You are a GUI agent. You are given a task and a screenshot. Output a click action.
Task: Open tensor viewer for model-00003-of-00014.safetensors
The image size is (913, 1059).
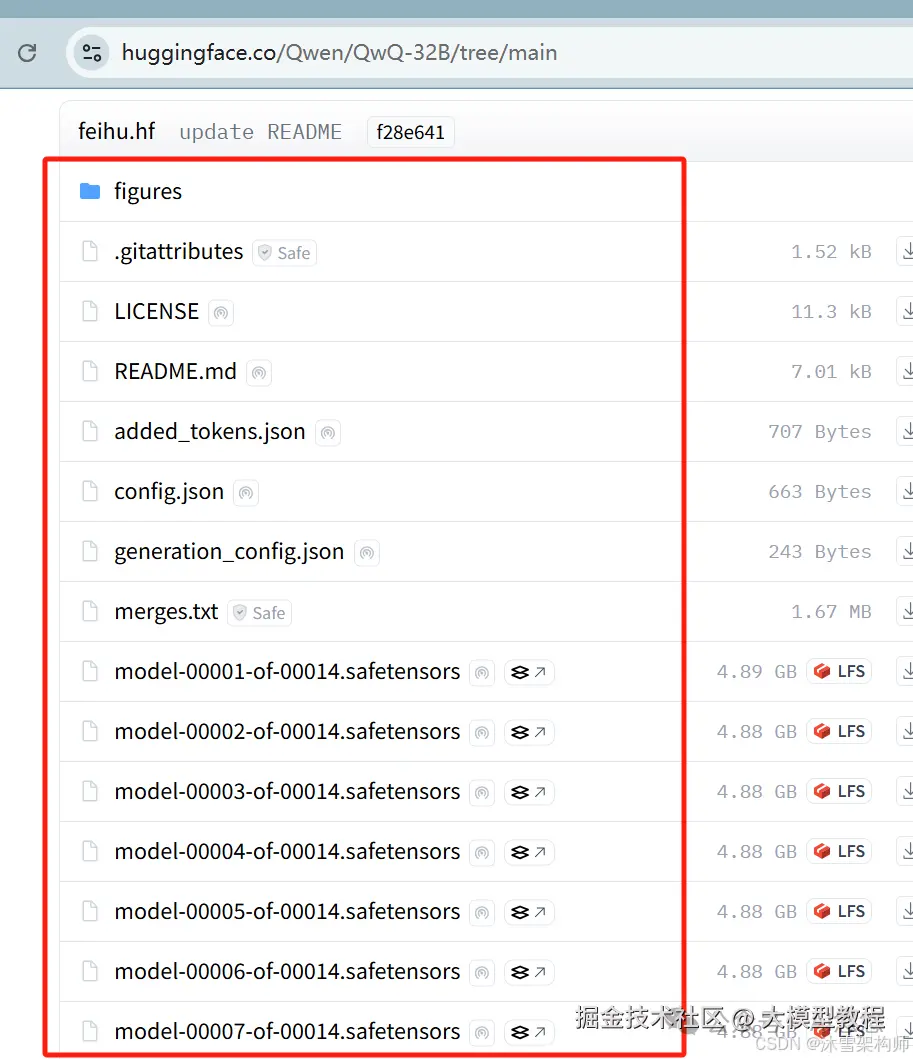click(529, 792)
